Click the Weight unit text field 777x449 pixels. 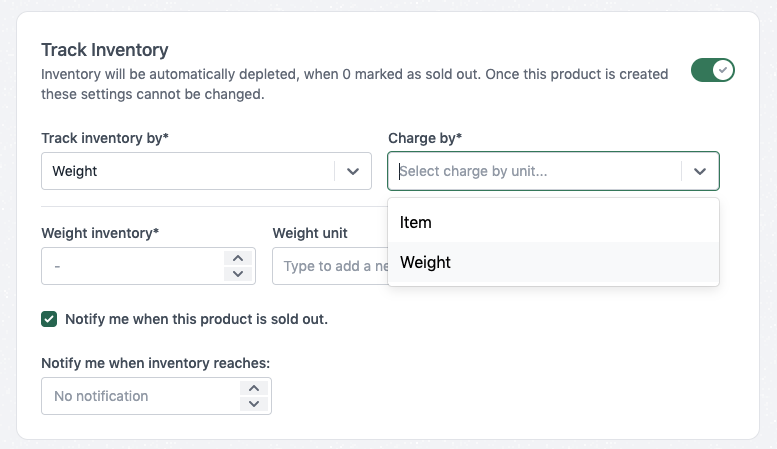point(330,267)
